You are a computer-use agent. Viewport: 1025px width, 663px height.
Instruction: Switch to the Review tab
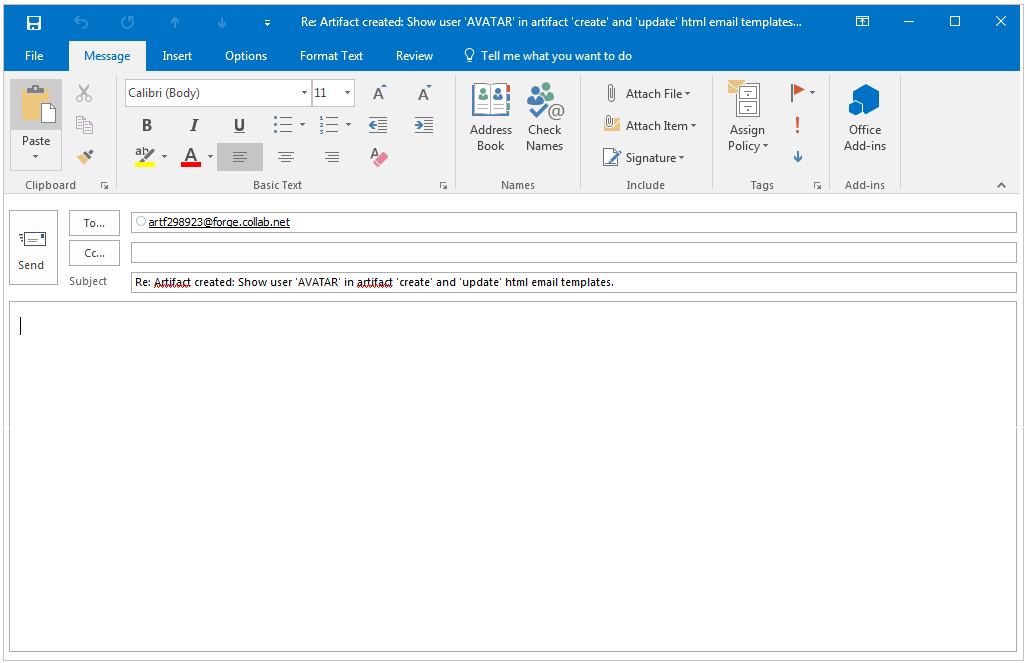[x=414, y=56]
